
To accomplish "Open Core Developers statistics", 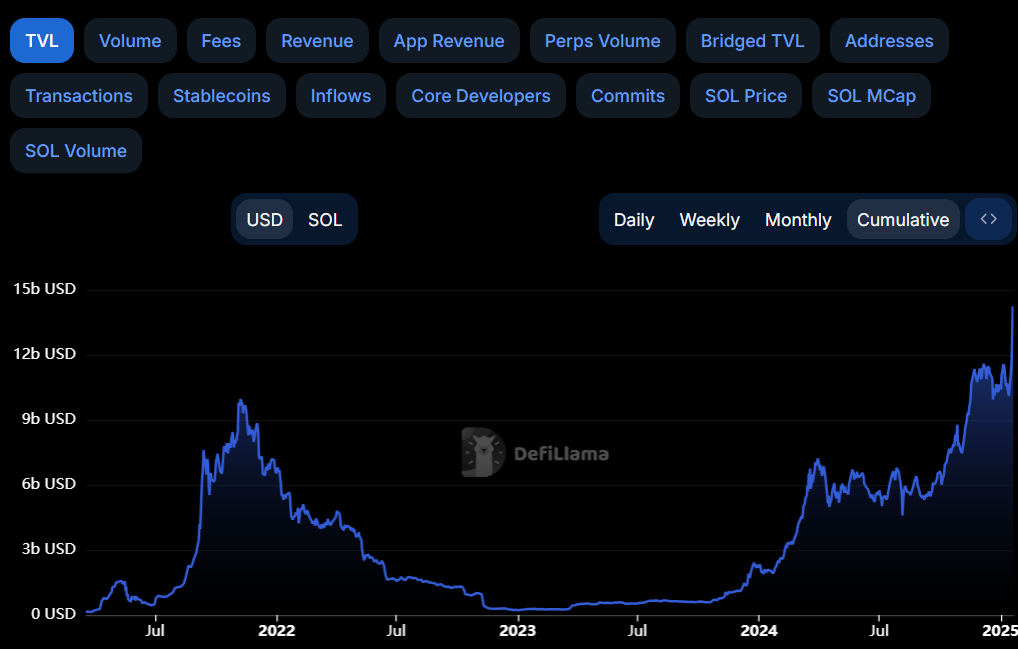I will point(480,95).
